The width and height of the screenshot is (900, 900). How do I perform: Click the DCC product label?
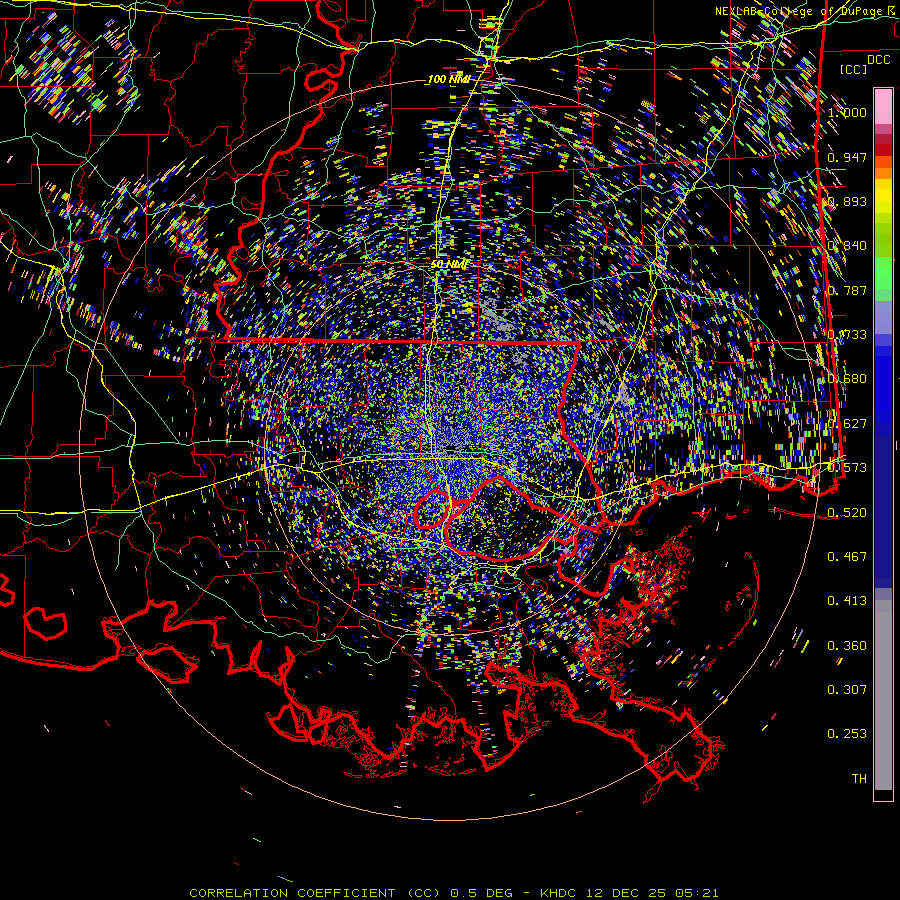[879, 59]
